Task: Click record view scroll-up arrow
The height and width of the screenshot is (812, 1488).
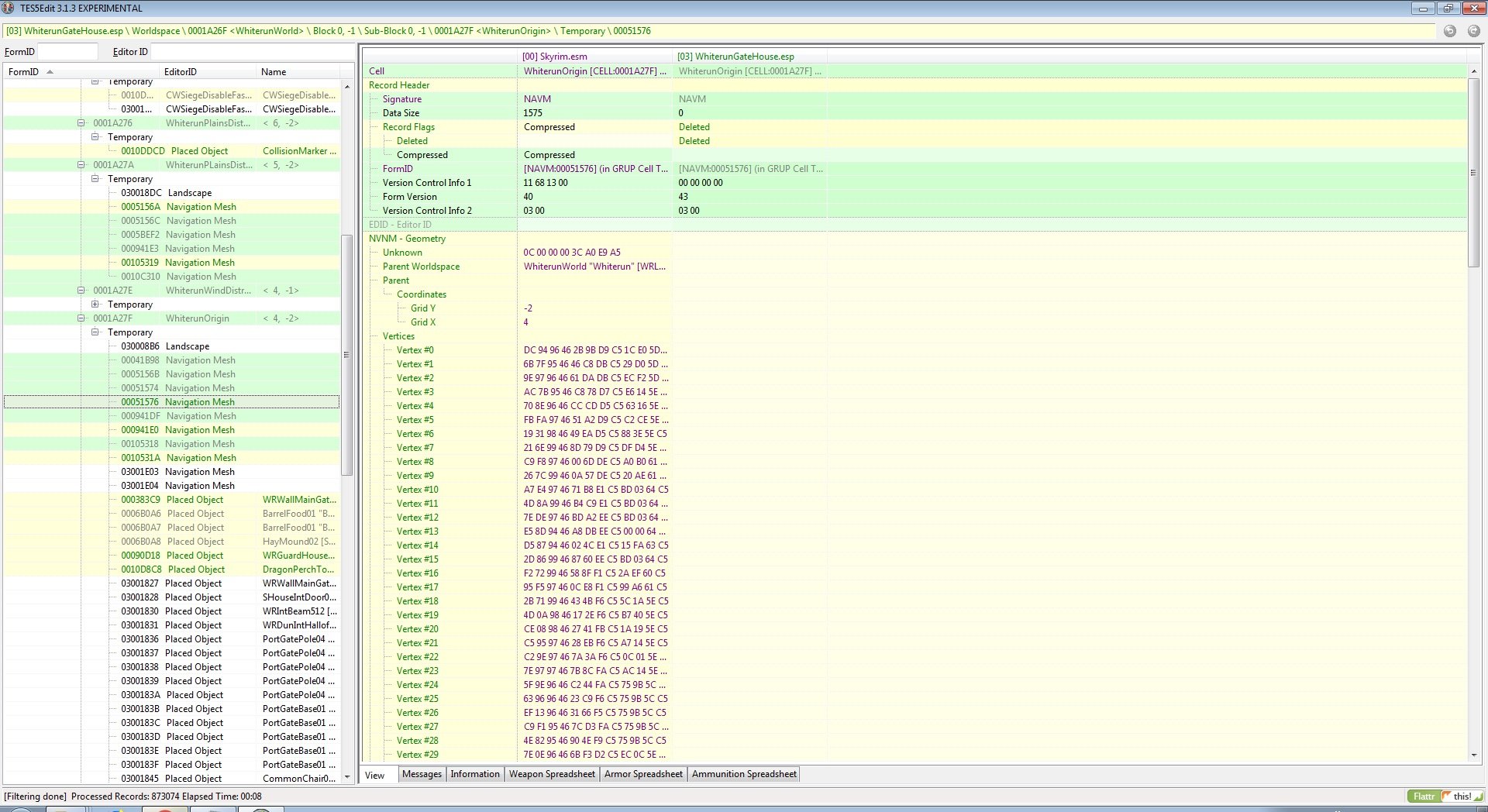Action: 1473,71
